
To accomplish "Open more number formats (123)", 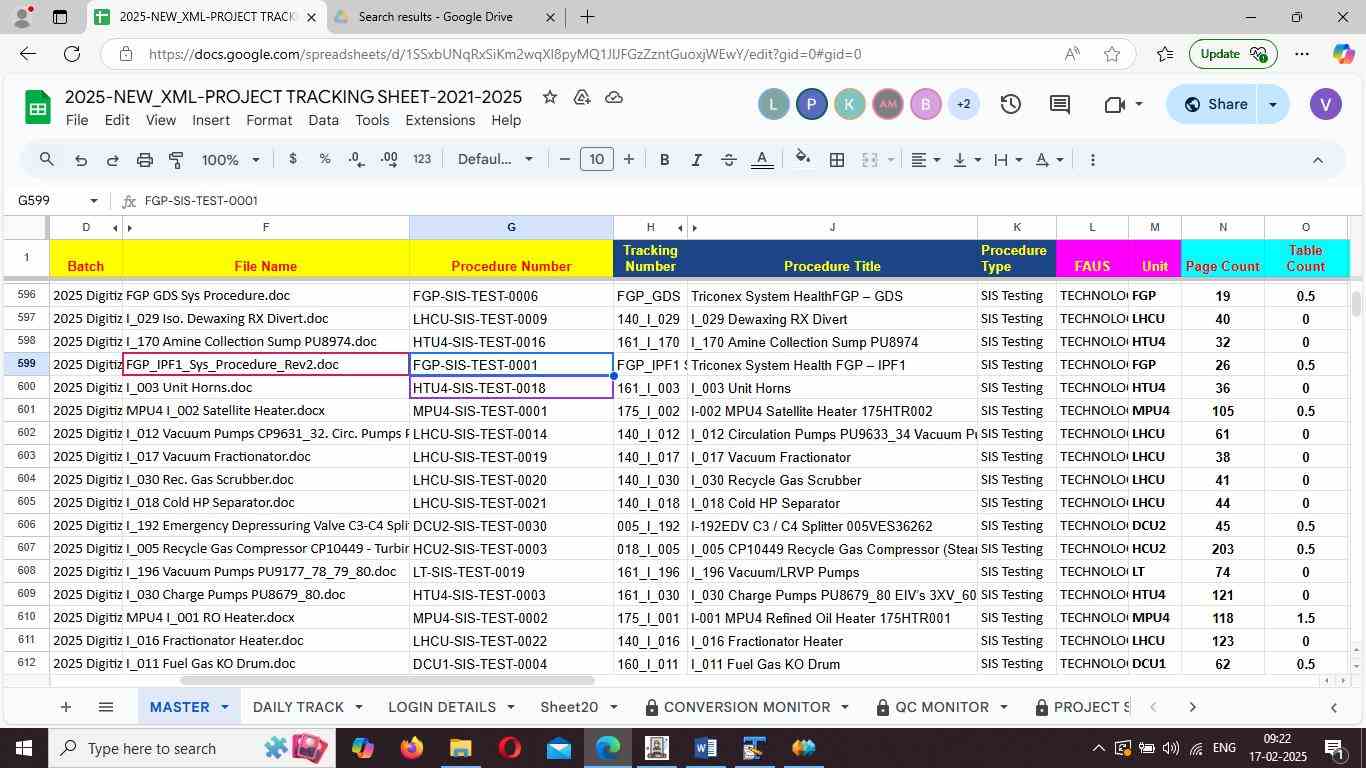I will tap(422, 159).
